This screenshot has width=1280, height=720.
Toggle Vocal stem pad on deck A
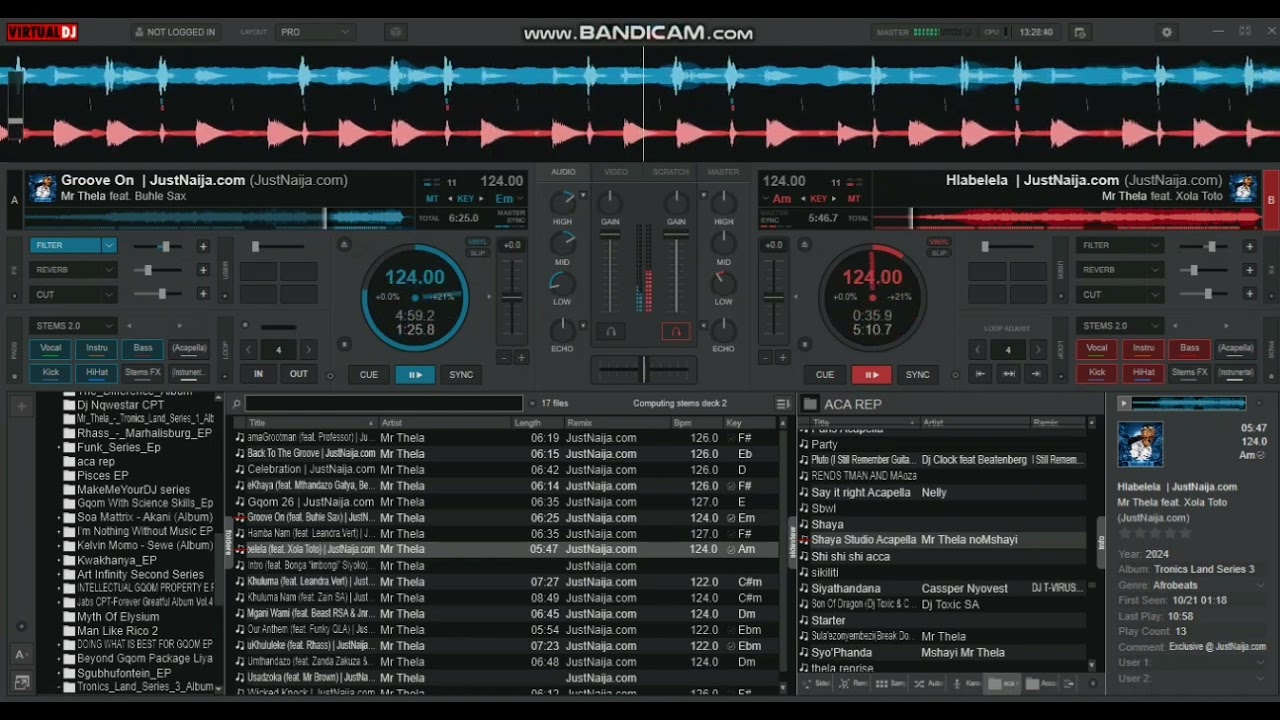(50, 349)
